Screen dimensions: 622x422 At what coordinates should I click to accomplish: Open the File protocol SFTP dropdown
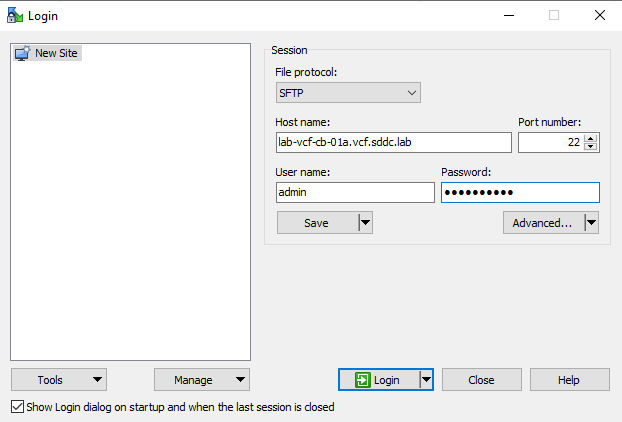pyautogui.click(x=348, y=93)
